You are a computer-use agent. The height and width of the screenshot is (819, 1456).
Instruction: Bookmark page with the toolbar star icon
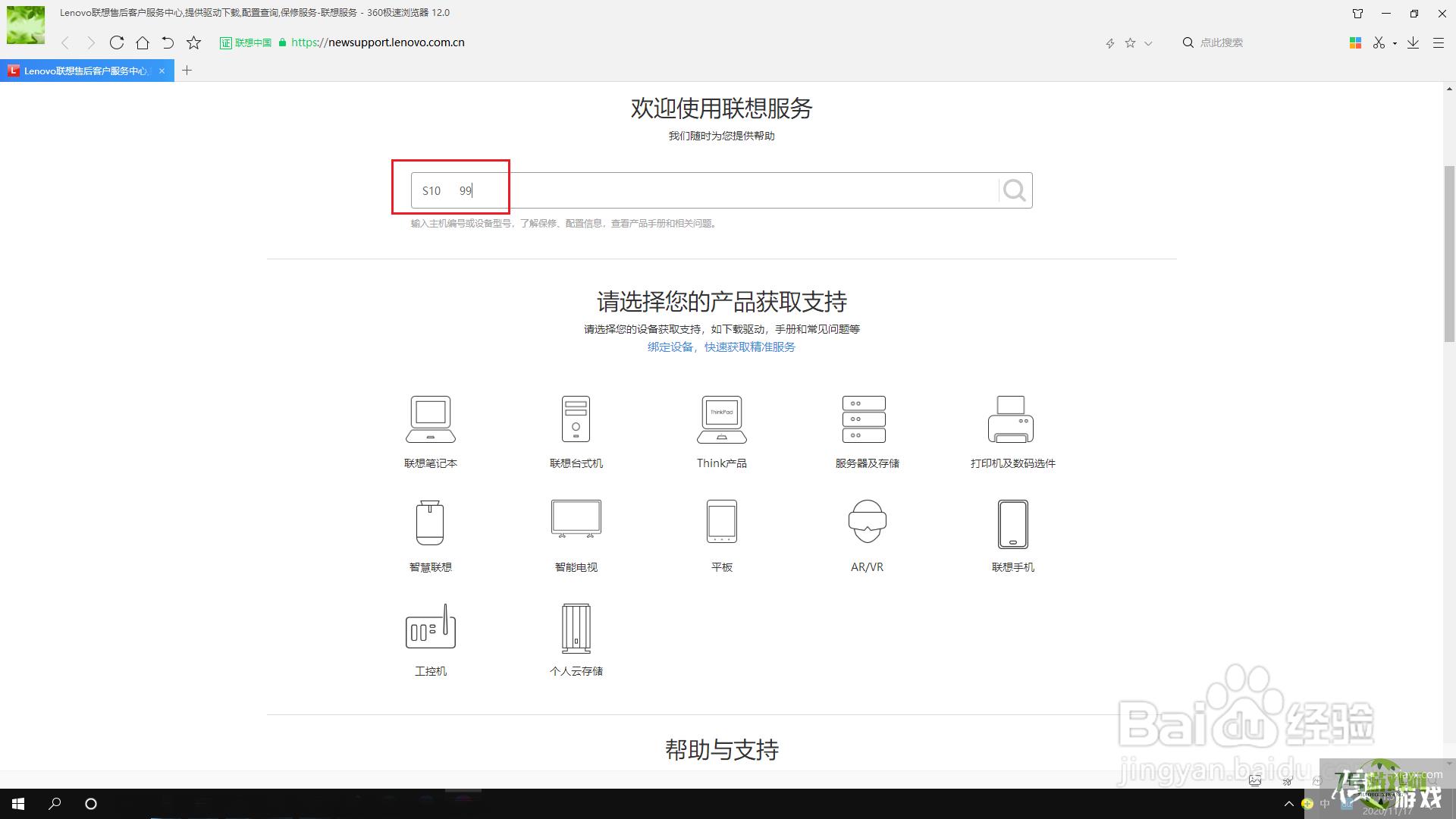pos(194,42)
